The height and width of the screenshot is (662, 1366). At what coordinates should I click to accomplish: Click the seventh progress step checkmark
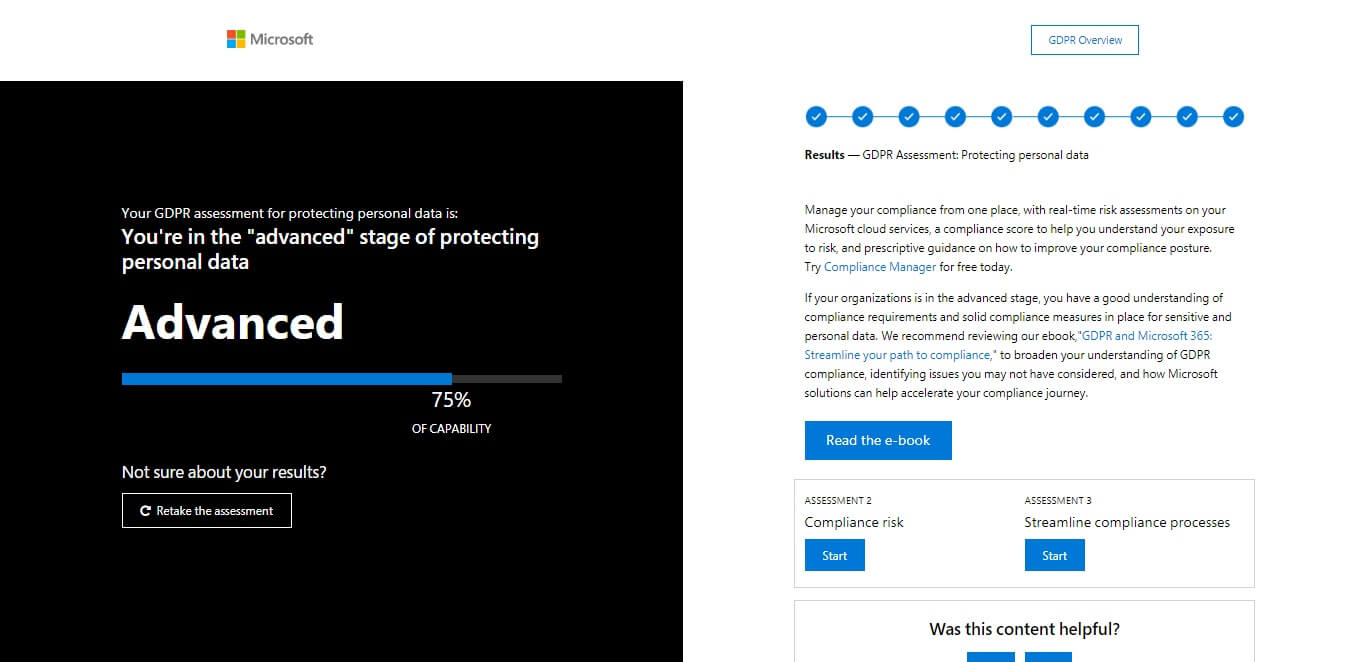click(1094, 117)
